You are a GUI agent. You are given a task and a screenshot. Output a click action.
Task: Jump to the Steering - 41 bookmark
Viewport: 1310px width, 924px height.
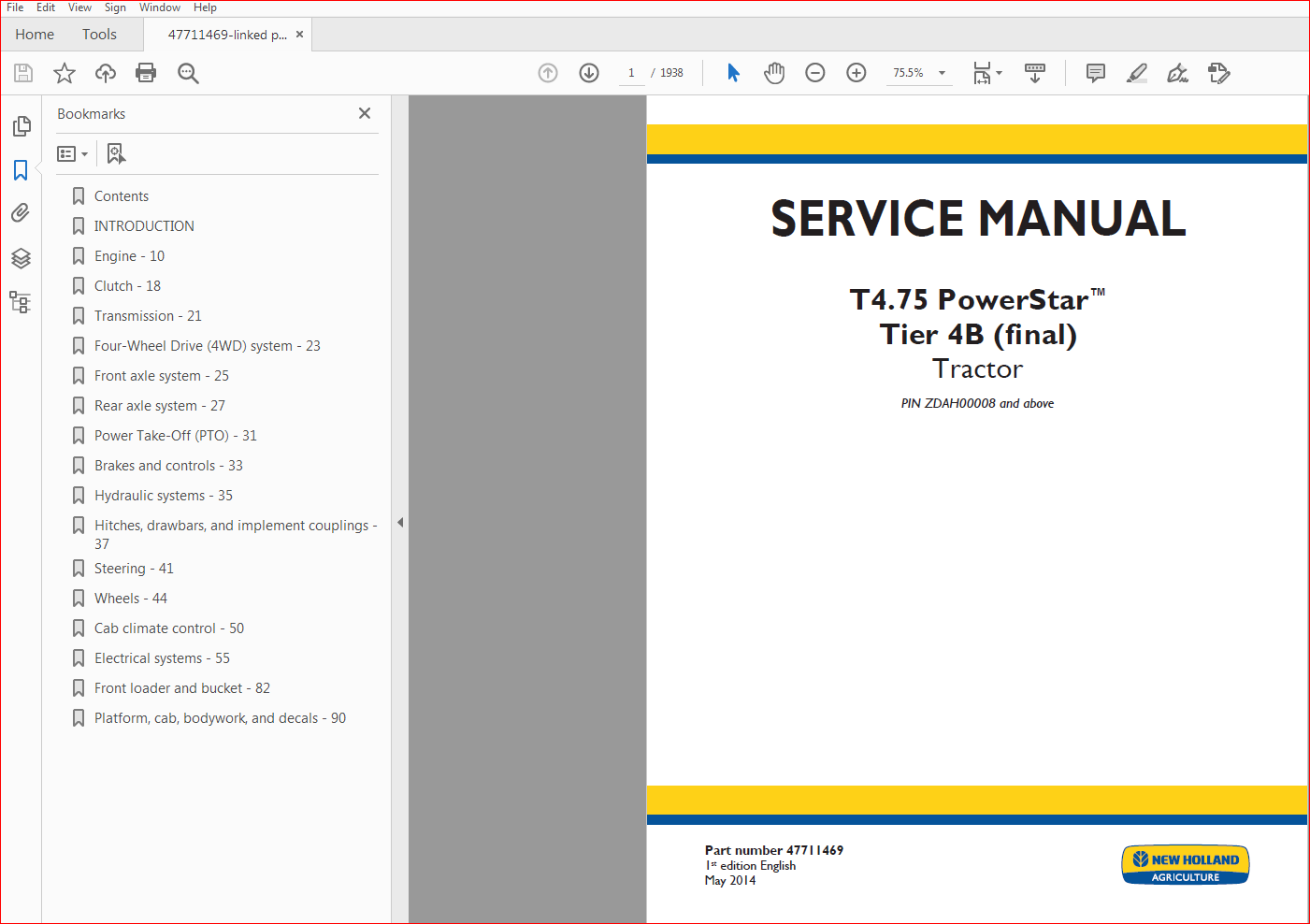click(x=134, y=569)
